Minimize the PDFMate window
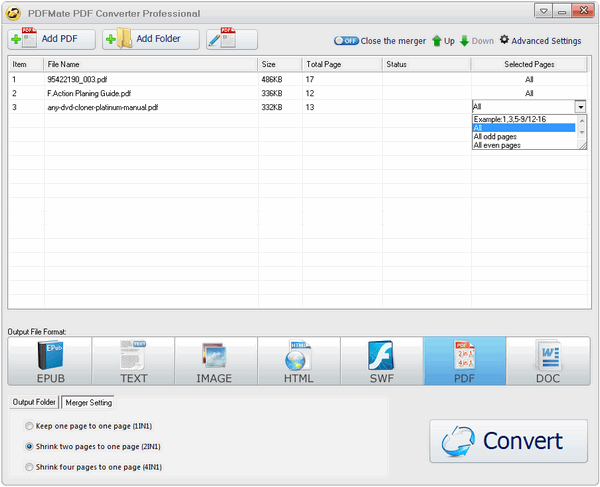This screenshot has height=487, width=600. point(562,11)
